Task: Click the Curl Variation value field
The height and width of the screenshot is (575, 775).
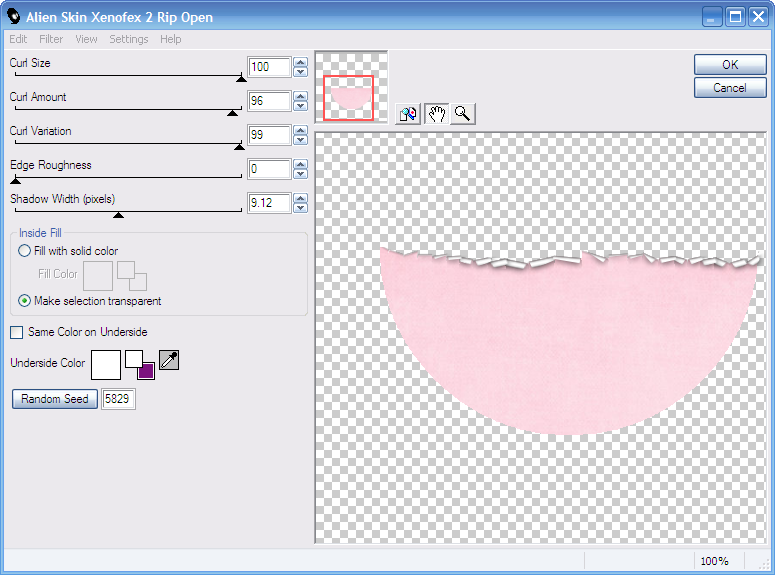Action: [269, 135]
